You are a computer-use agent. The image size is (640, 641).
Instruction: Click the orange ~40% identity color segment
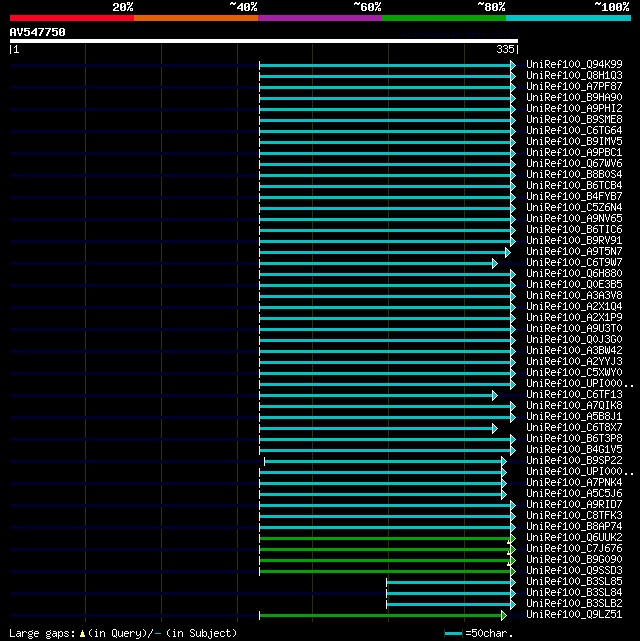coord(196,18)
